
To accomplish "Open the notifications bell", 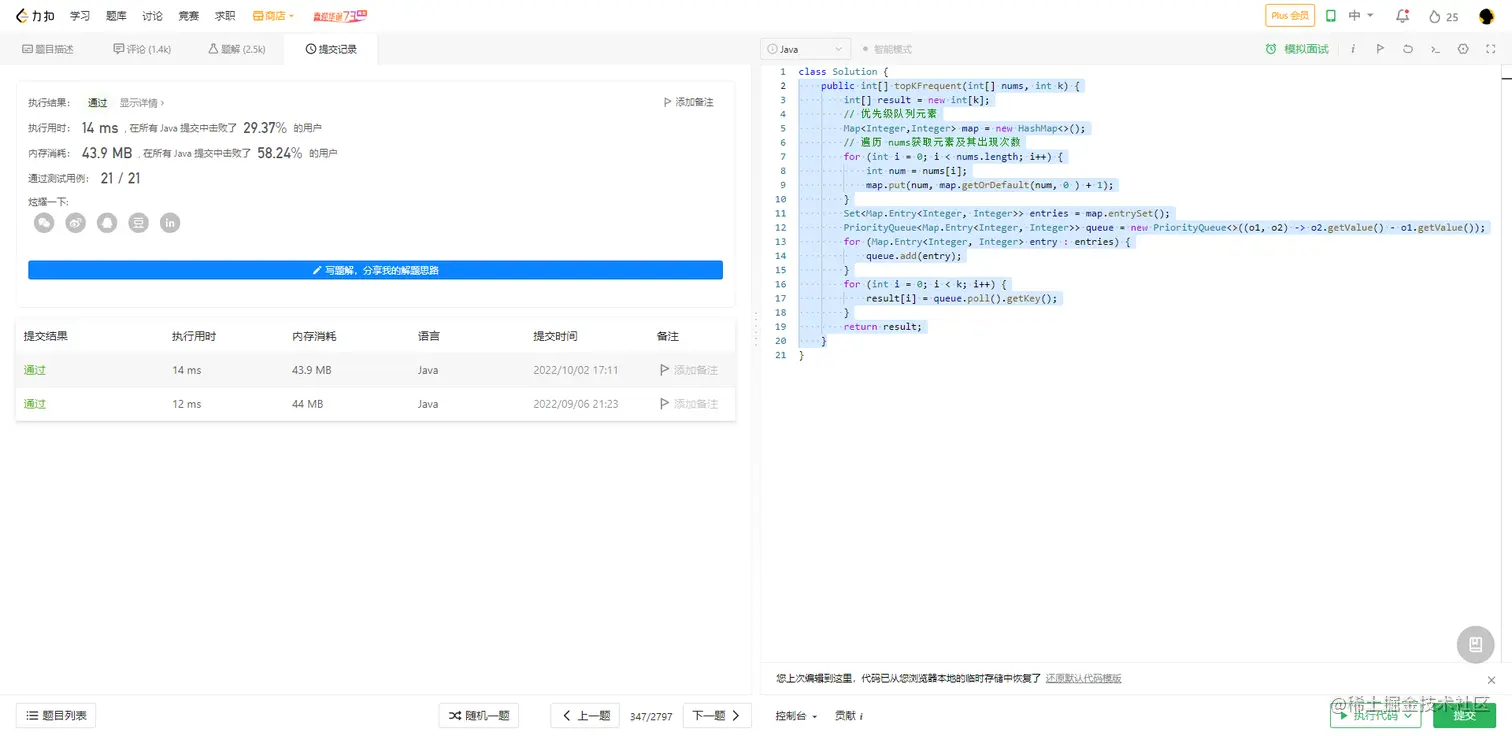I will coord(1402,16).
